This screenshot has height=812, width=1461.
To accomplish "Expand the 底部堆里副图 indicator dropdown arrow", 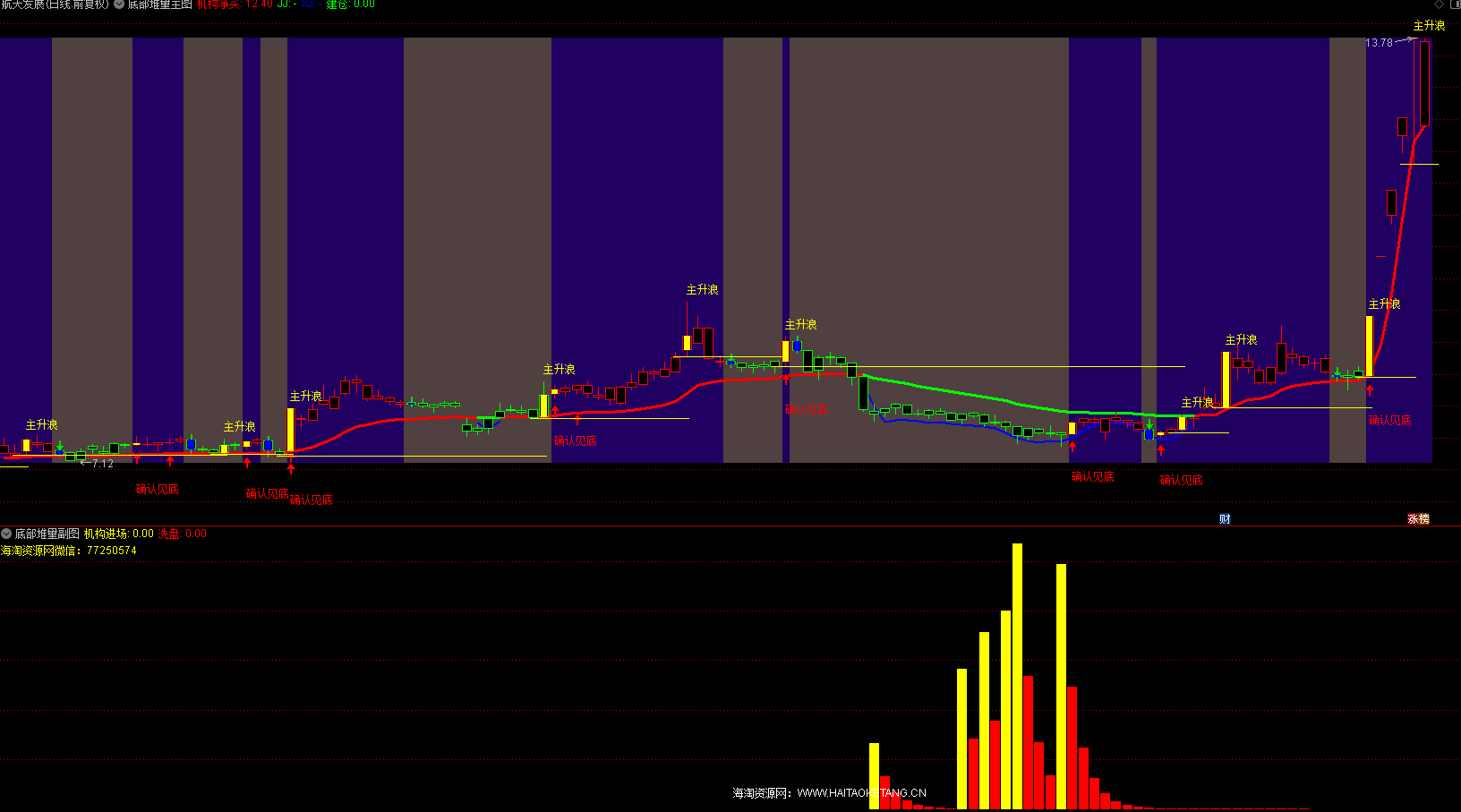I will [x=6, y=534].
